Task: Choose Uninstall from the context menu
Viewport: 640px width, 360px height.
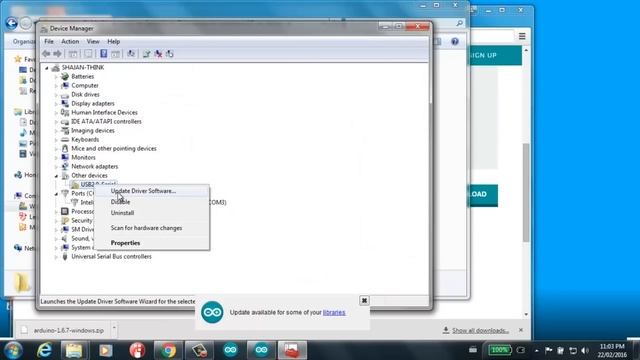Action: 152,213
